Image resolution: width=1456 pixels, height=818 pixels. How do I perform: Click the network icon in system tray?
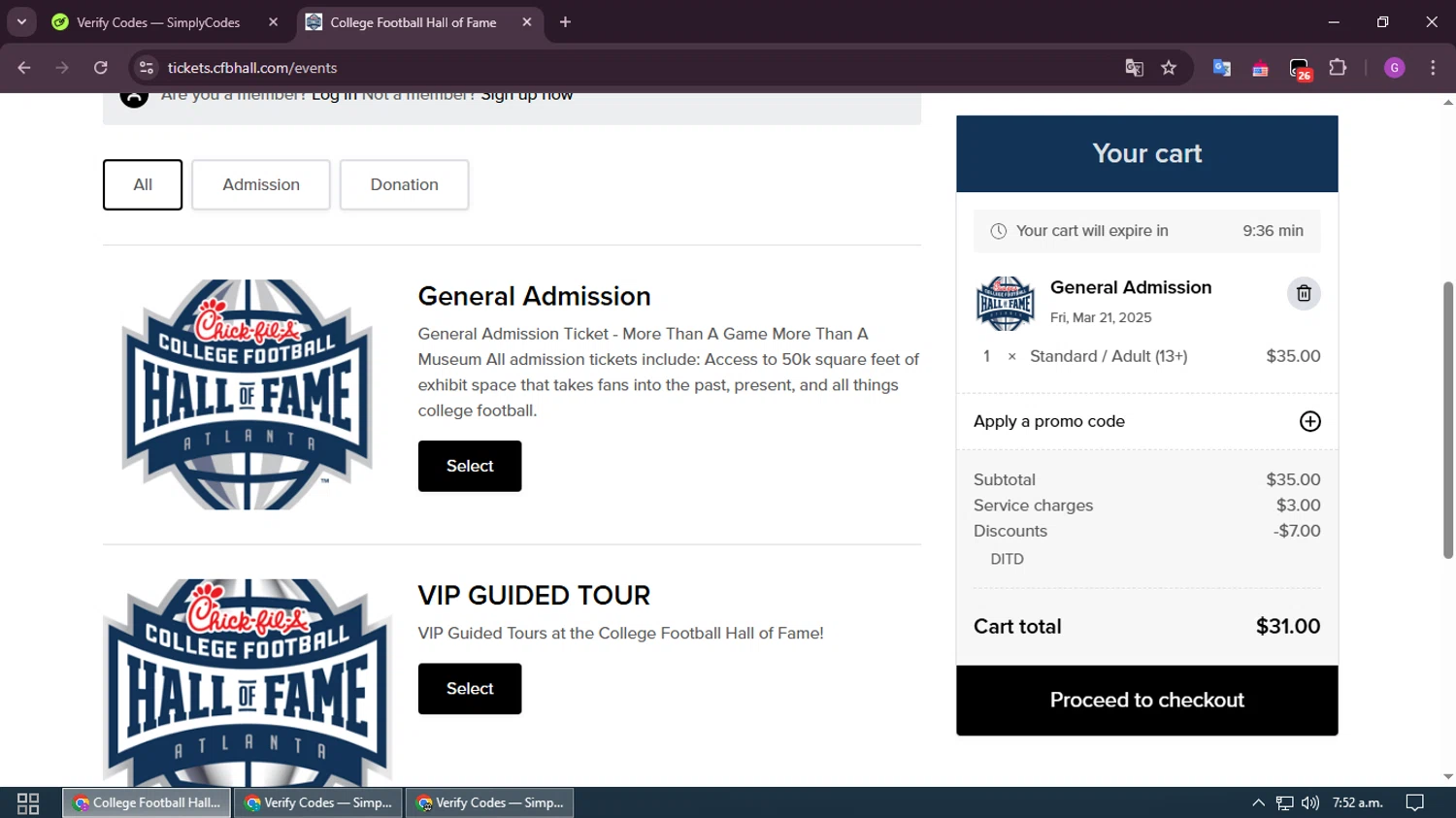(x=1284, y=803)
